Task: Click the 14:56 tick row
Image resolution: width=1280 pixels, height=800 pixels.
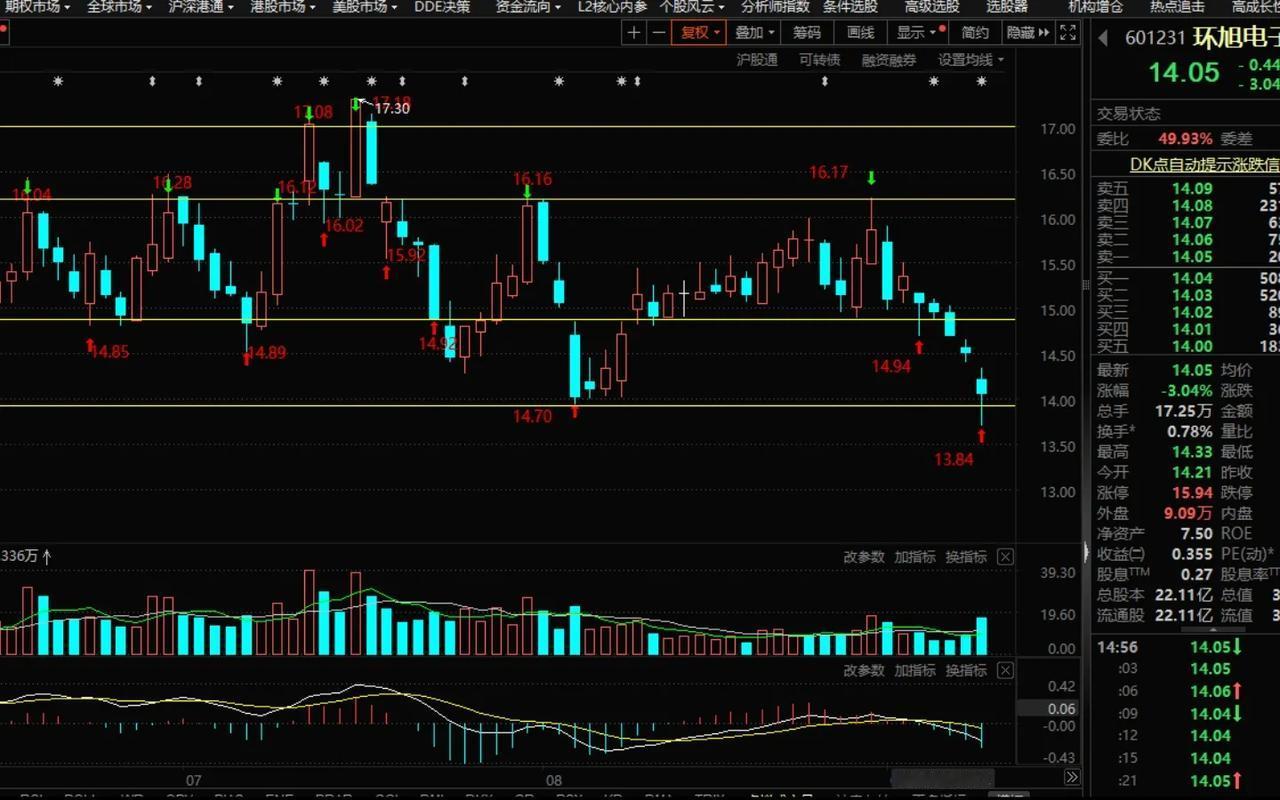Action: tap(1185, 647)
